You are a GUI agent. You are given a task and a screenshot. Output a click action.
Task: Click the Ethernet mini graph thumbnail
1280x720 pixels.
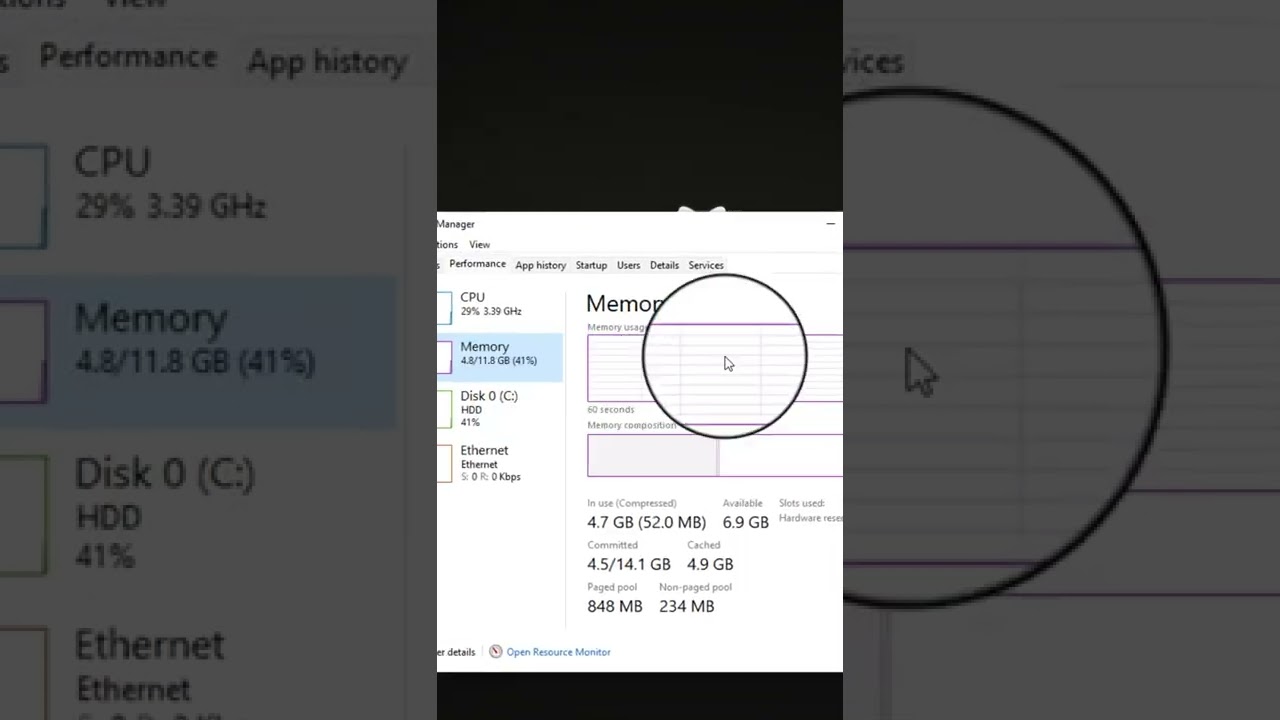pos(445,463)
